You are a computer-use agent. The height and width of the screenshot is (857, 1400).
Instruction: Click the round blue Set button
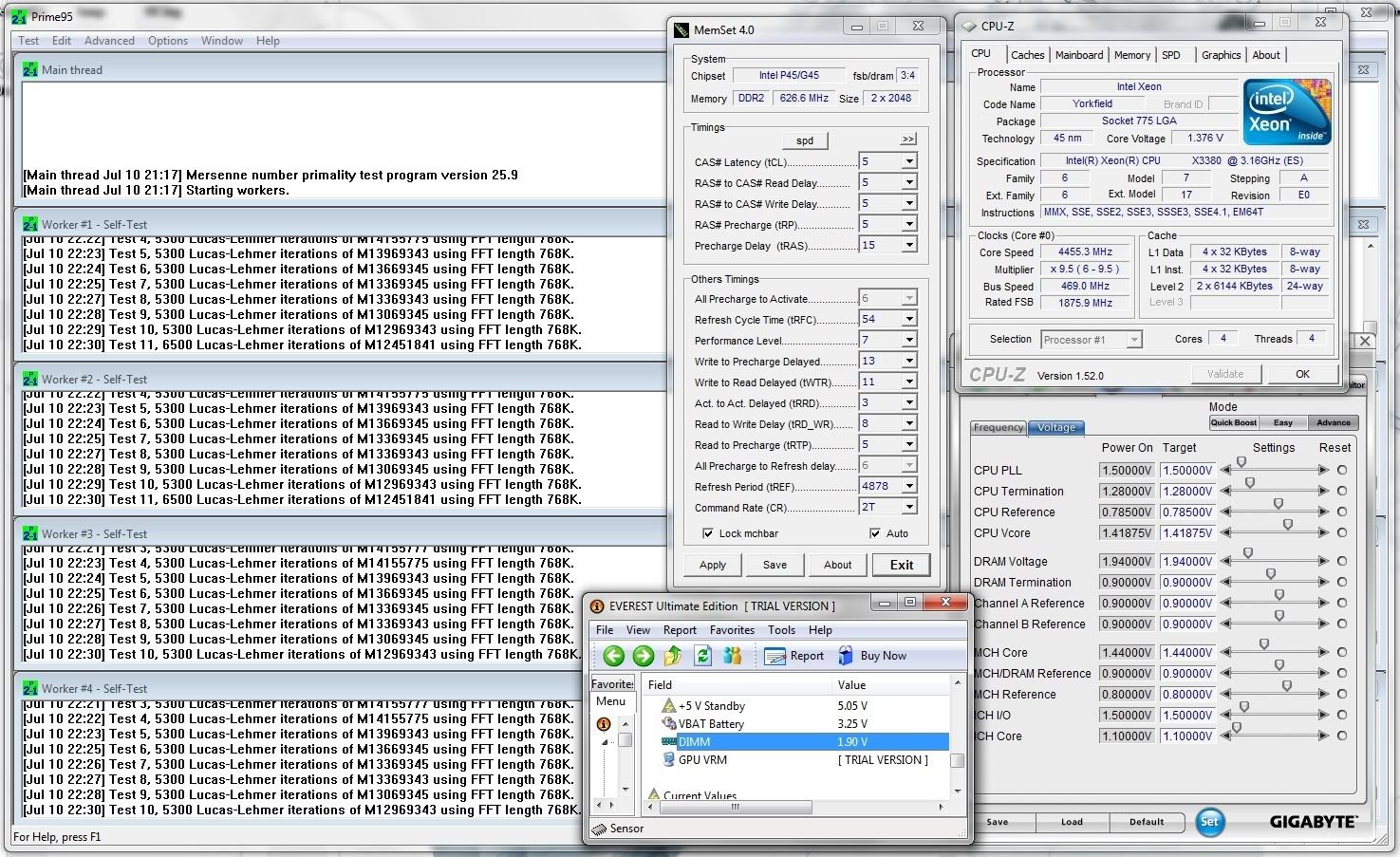(1210, 822)
